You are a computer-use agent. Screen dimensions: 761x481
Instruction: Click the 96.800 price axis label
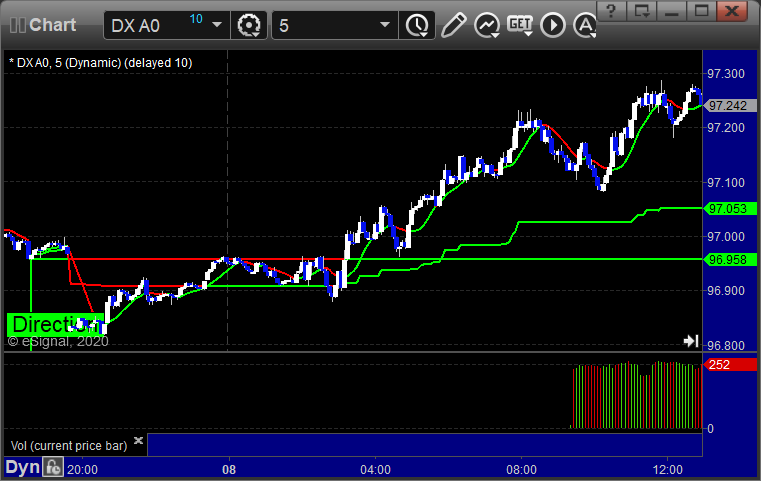click(726, 346)
